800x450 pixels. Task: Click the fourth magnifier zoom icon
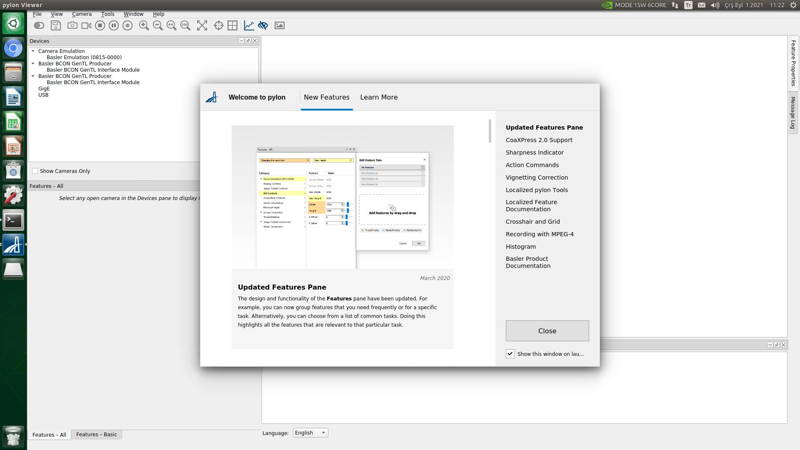185,26
